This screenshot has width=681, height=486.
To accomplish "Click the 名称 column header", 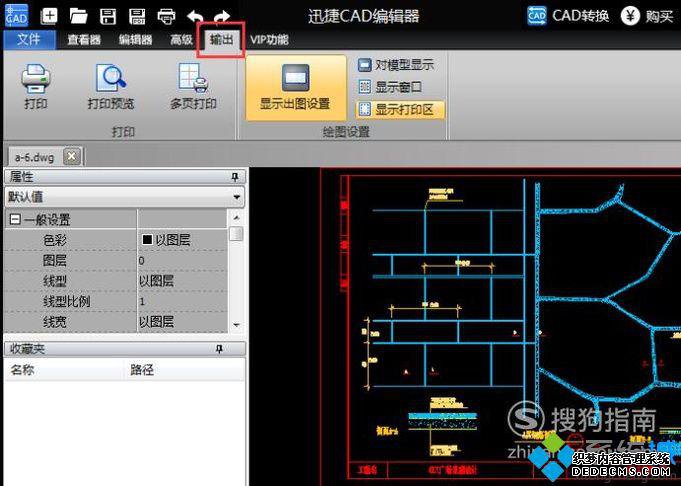I will point(23,370).
